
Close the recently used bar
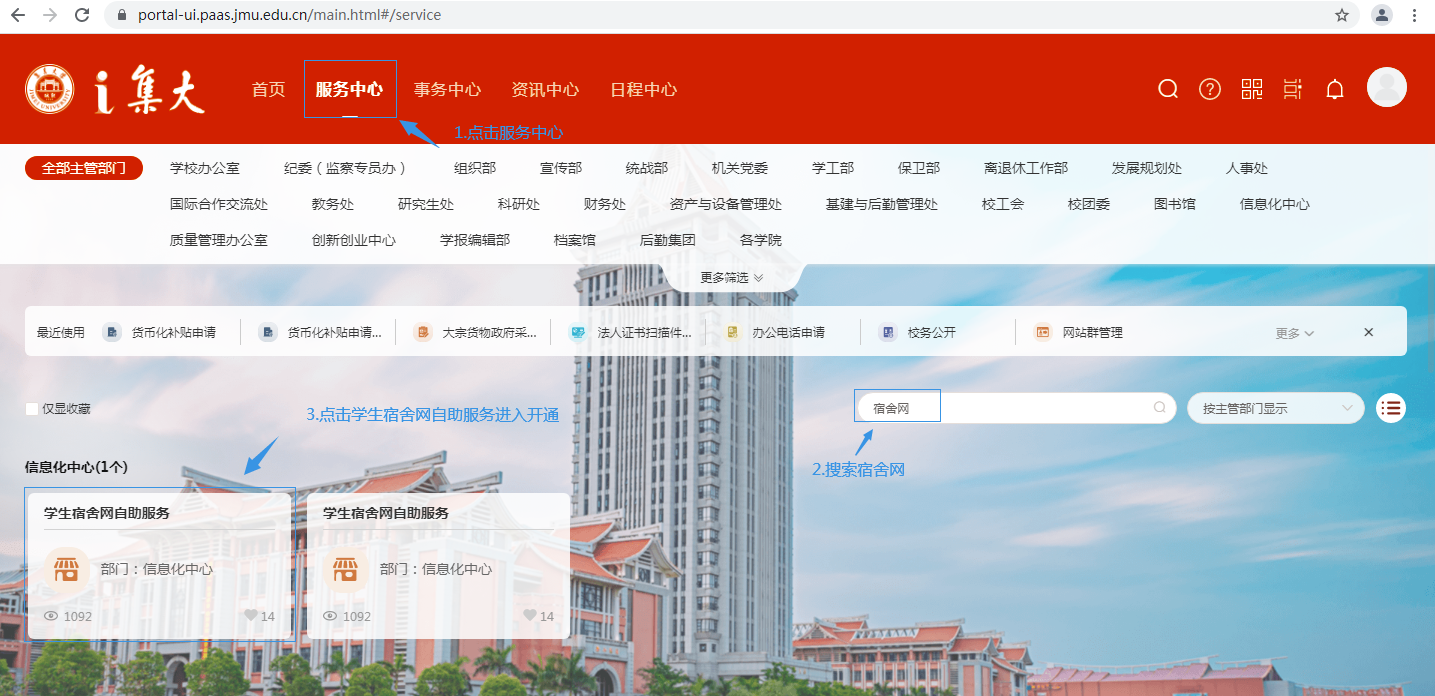1369,332
